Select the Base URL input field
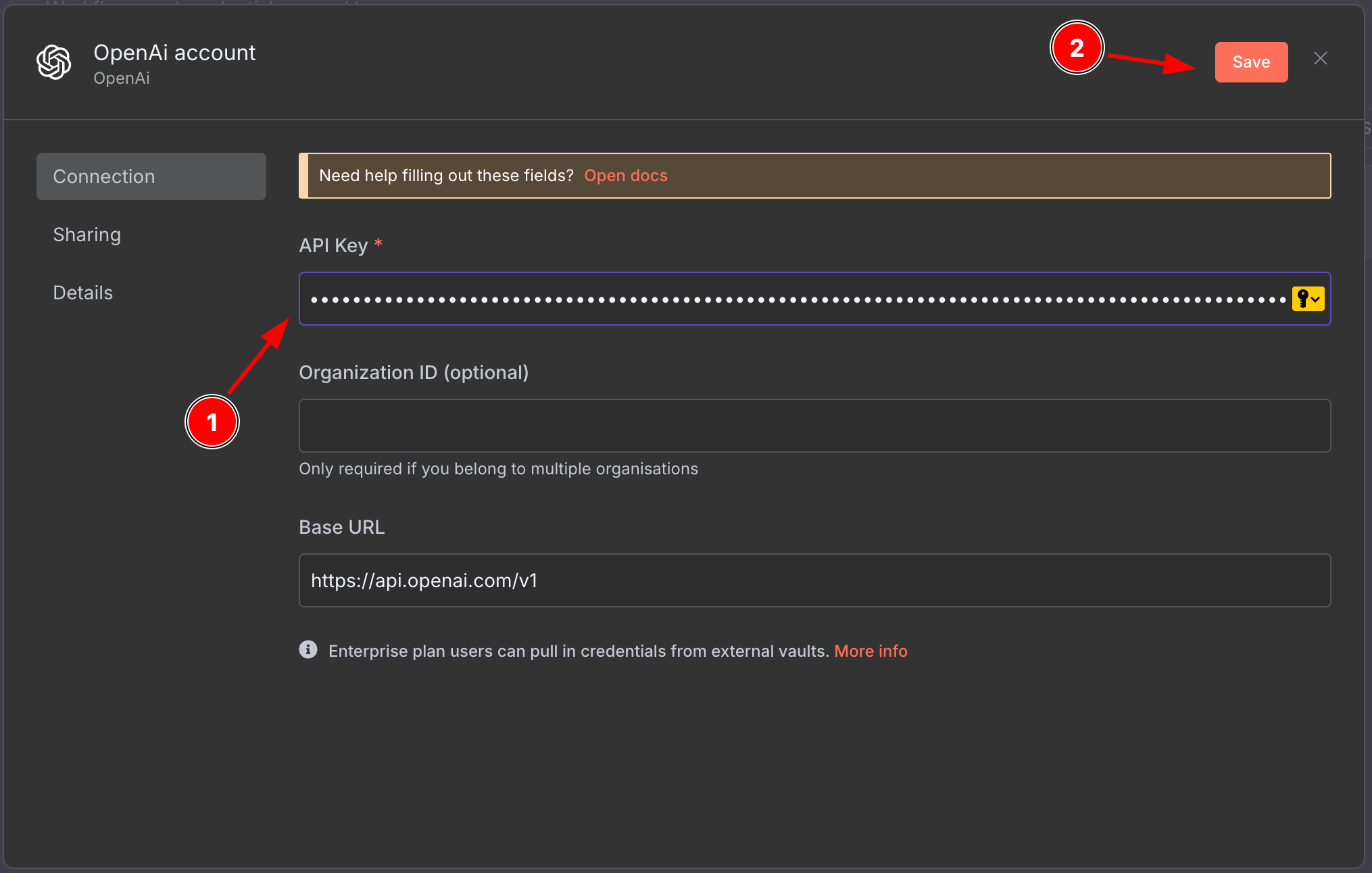This screenshot has width=1372, height=873. (815, 580)
